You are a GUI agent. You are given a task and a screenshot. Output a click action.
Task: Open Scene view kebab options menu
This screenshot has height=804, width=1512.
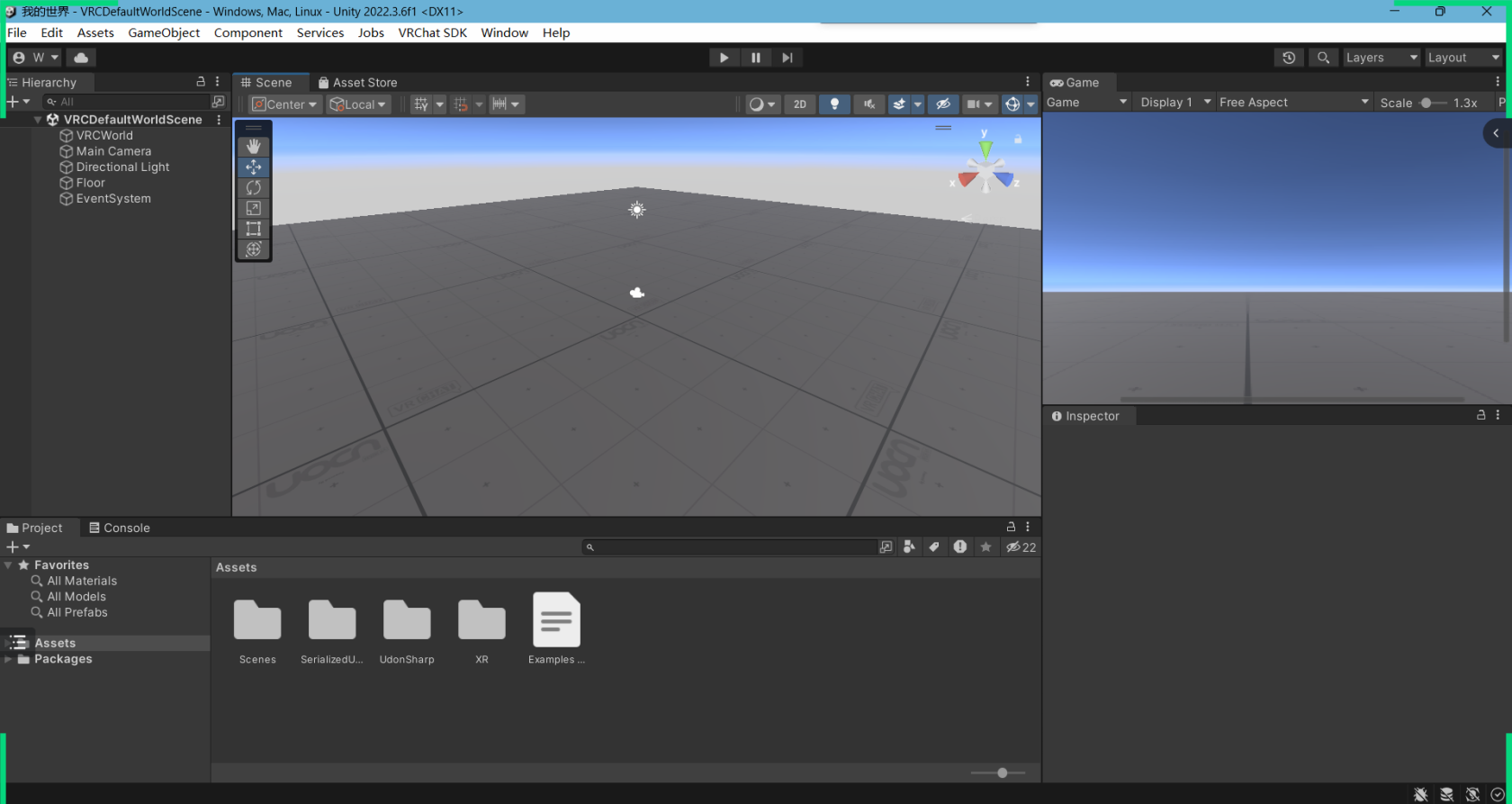[1028, 81]
